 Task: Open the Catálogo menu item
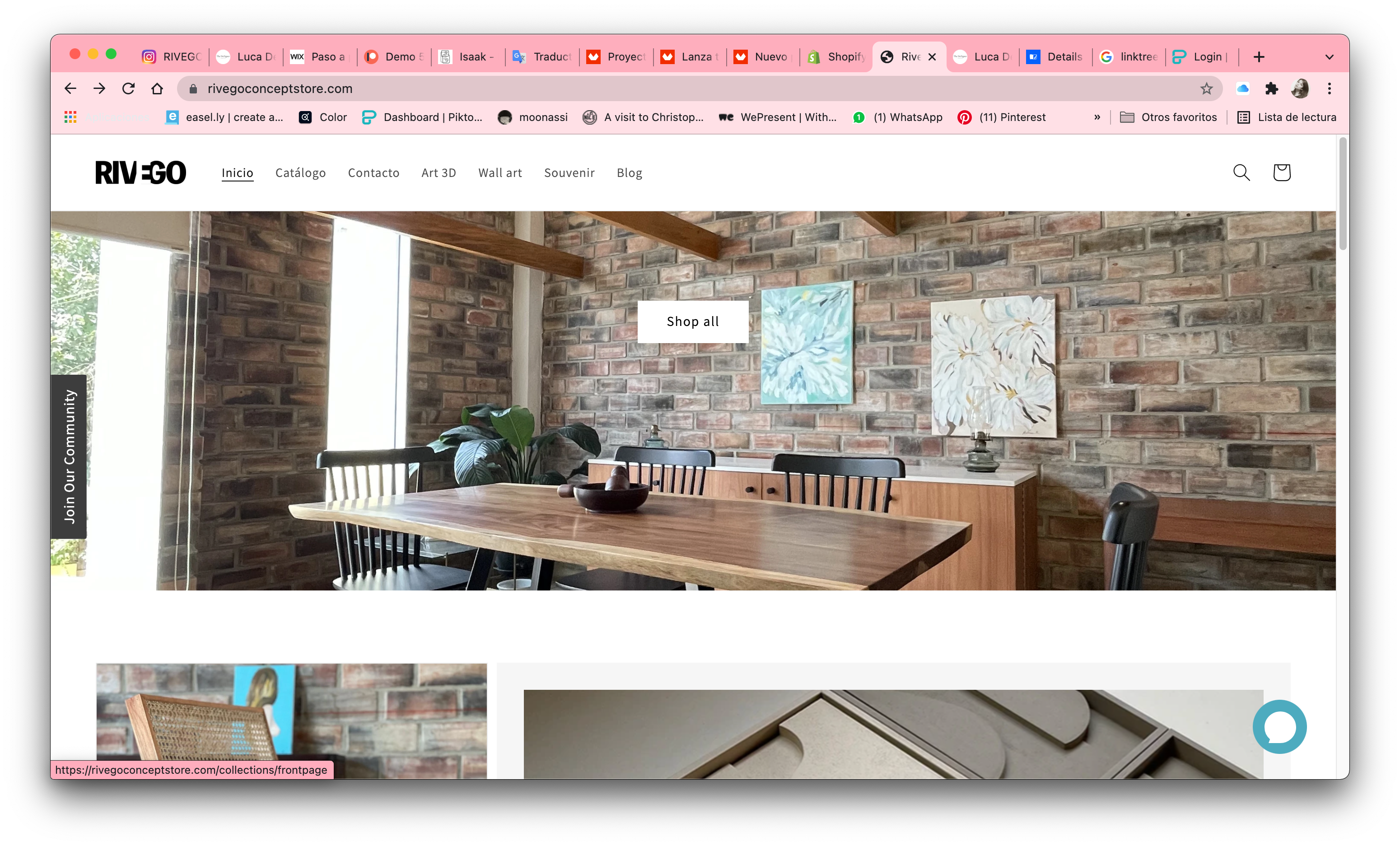click(301, 172)
